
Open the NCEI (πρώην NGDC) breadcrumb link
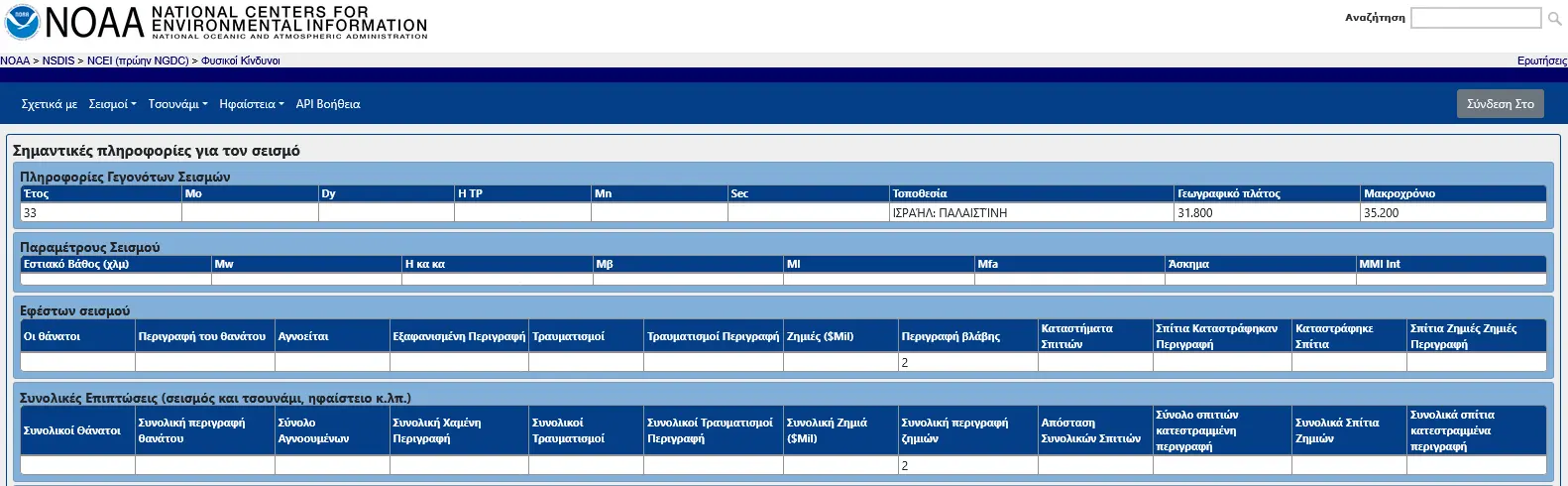coord(138,61)
